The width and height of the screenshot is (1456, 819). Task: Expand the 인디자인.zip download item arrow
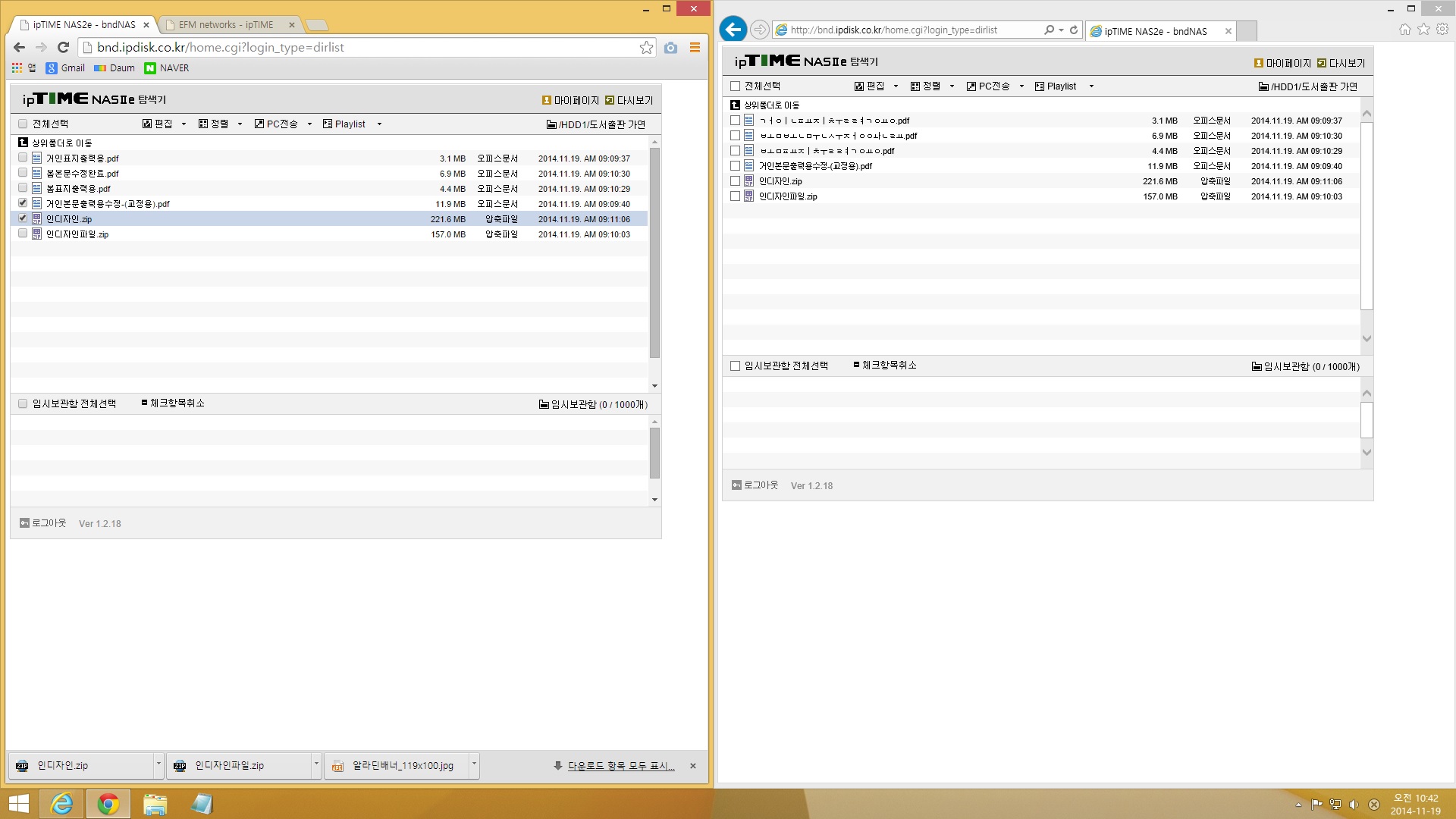158,765
